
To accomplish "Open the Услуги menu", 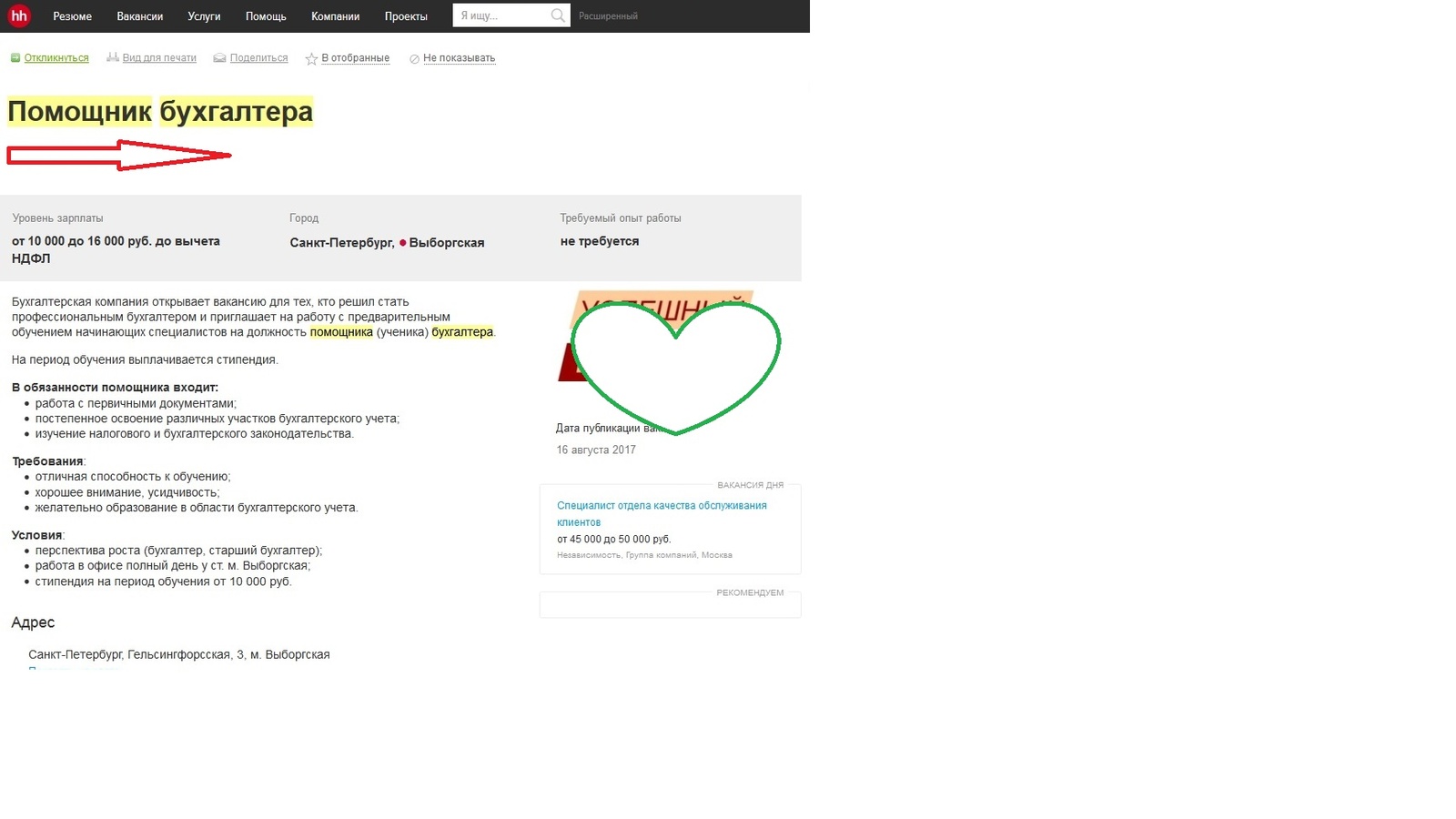I will click(204, 16).
